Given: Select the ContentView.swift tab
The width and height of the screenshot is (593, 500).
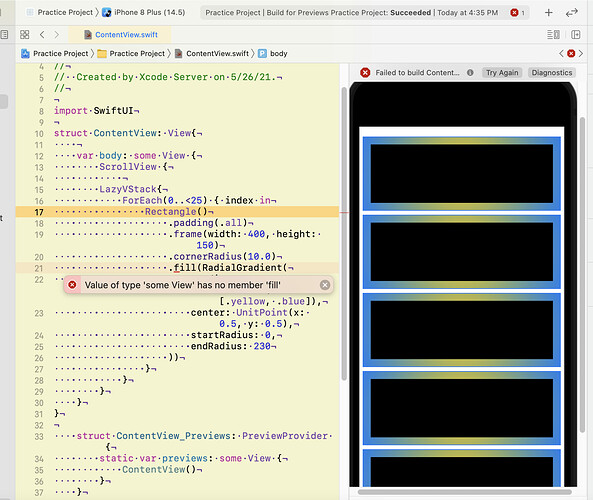Looking at the screenshot, I should click(120, 35).
